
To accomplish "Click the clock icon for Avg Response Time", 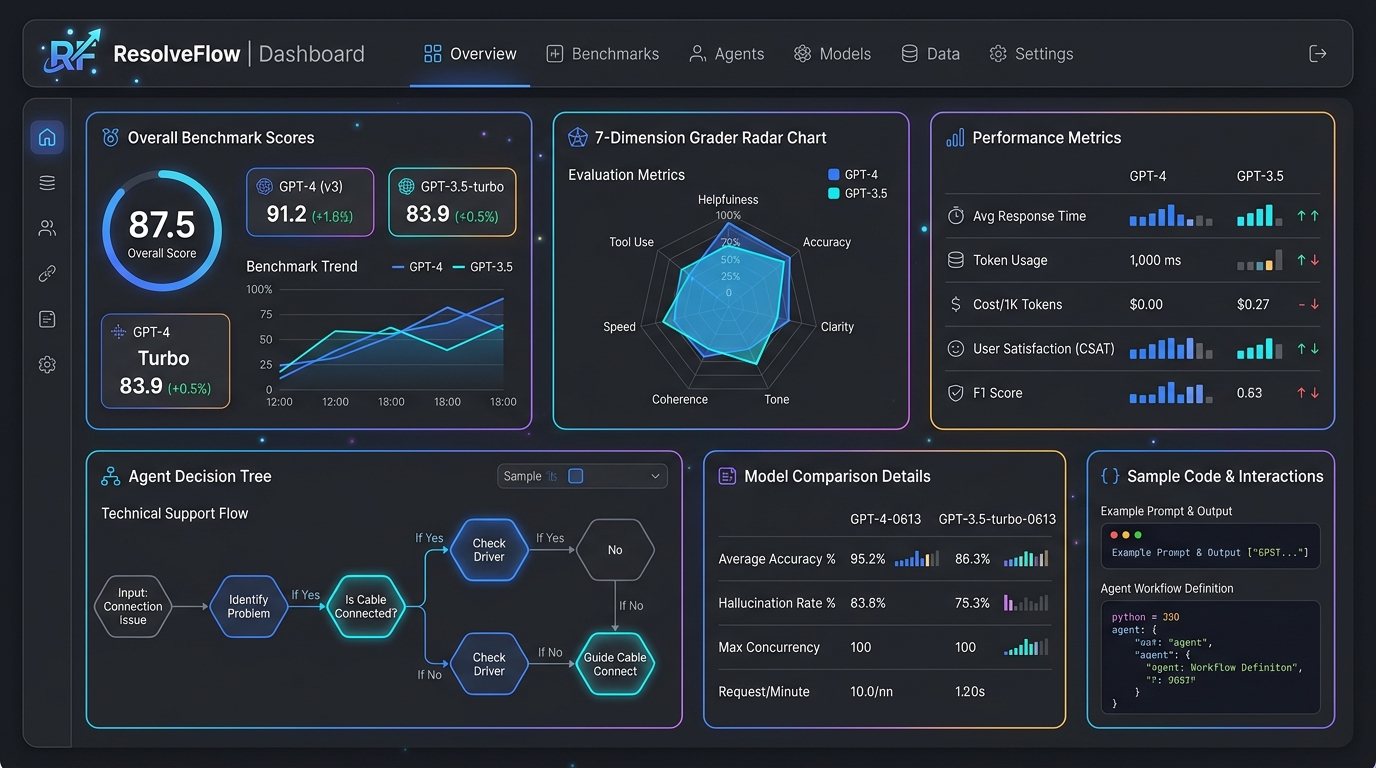I will pyautogui.click(x=955, y=216).
